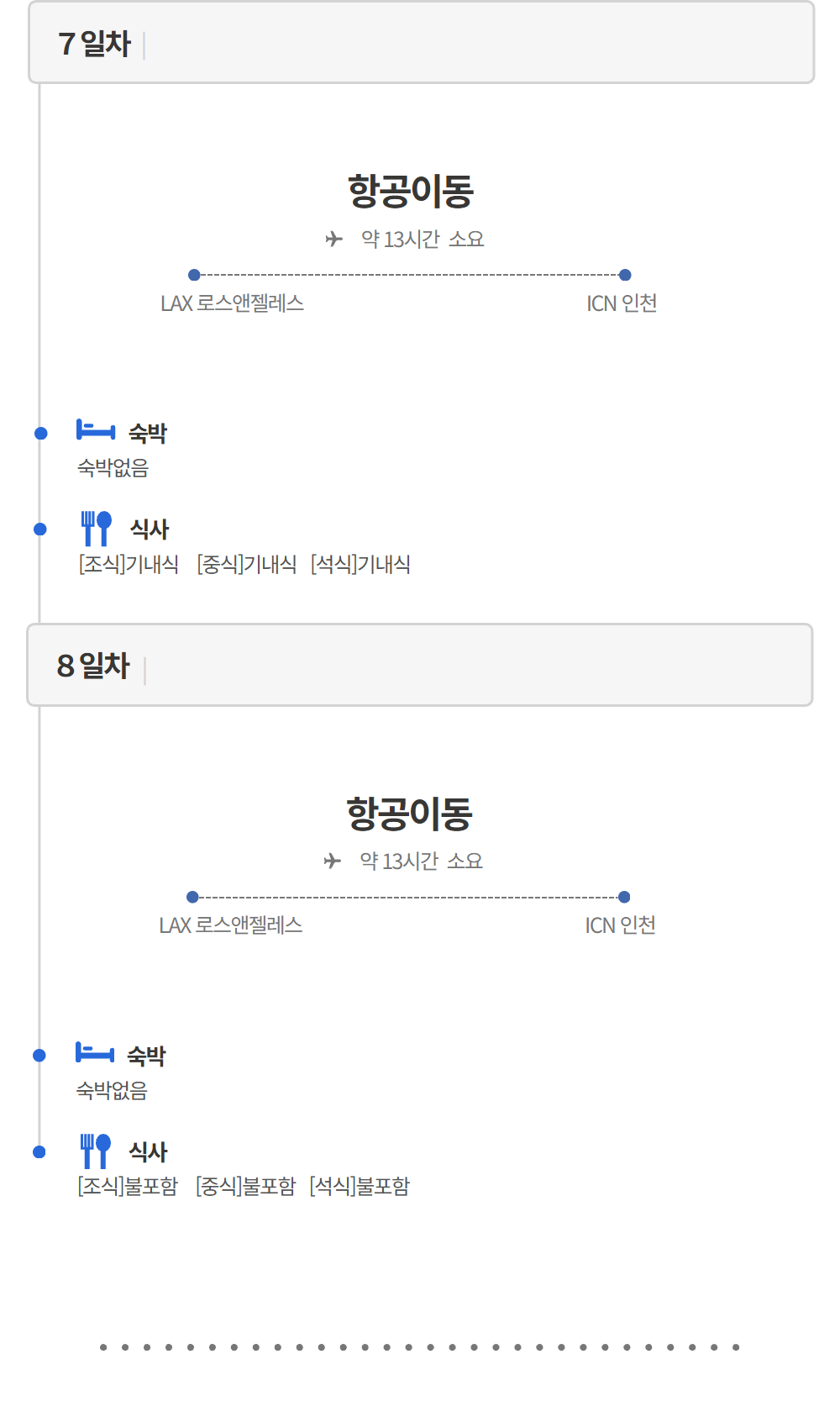This screenshot has width=840, height=1412.
Task: Collapse the 7일차 day header
Action: point(421,43)
